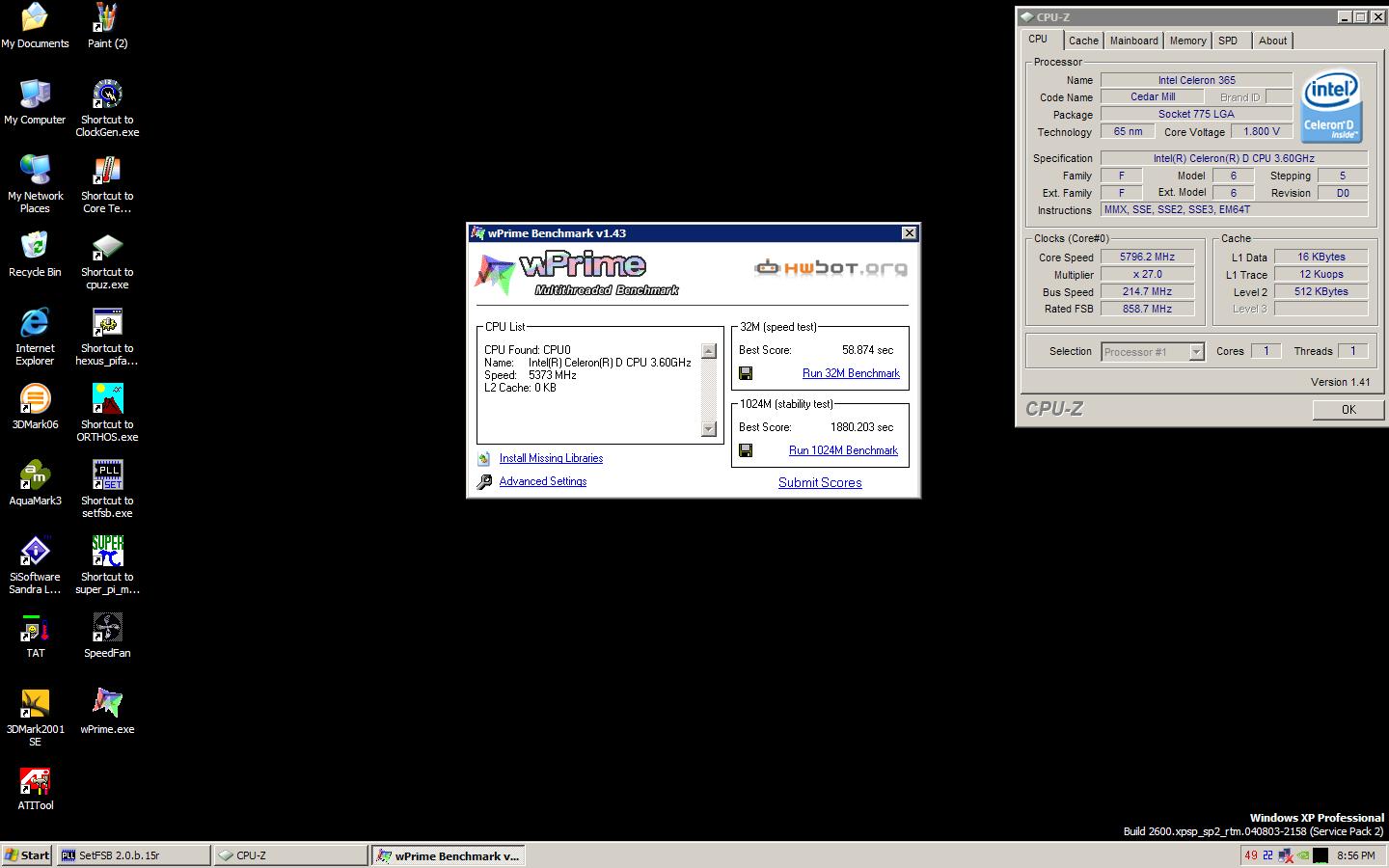Select SiSoftware Sandra desktop icon

35,564
